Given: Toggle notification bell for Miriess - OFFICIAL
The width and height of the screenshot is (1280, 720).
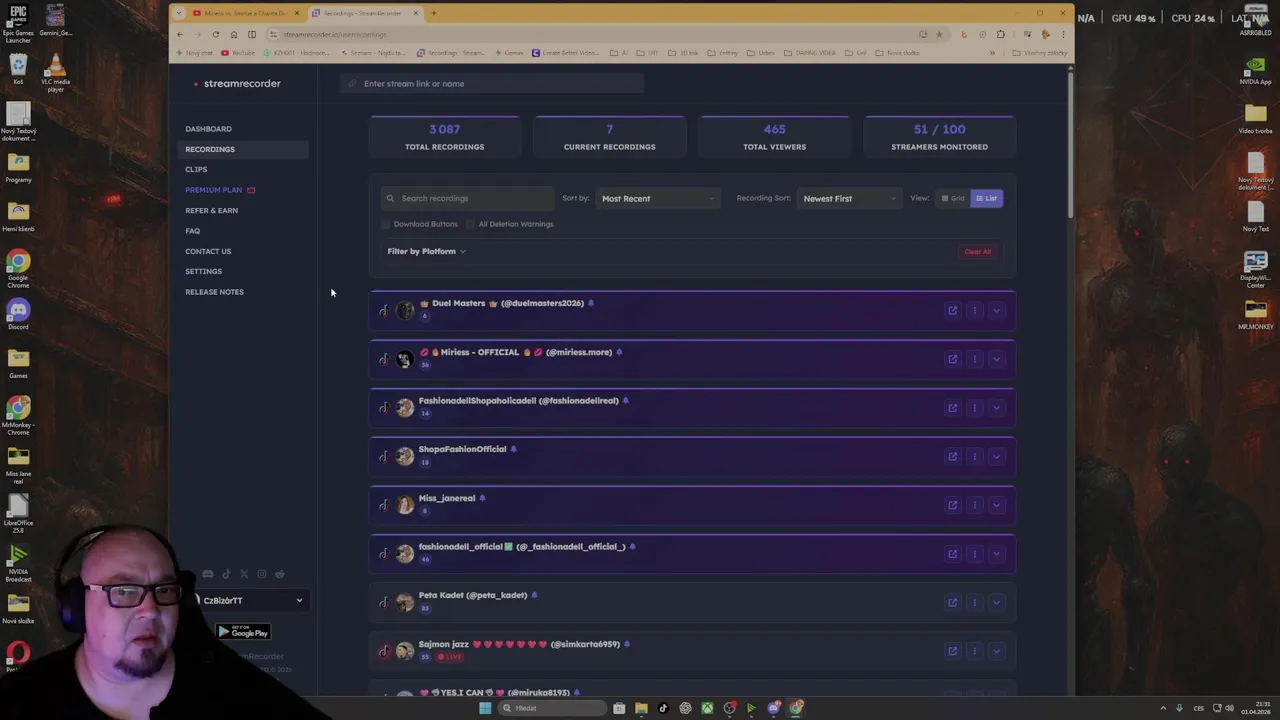Looking at the screenshot, I should (x=619, y=352).
